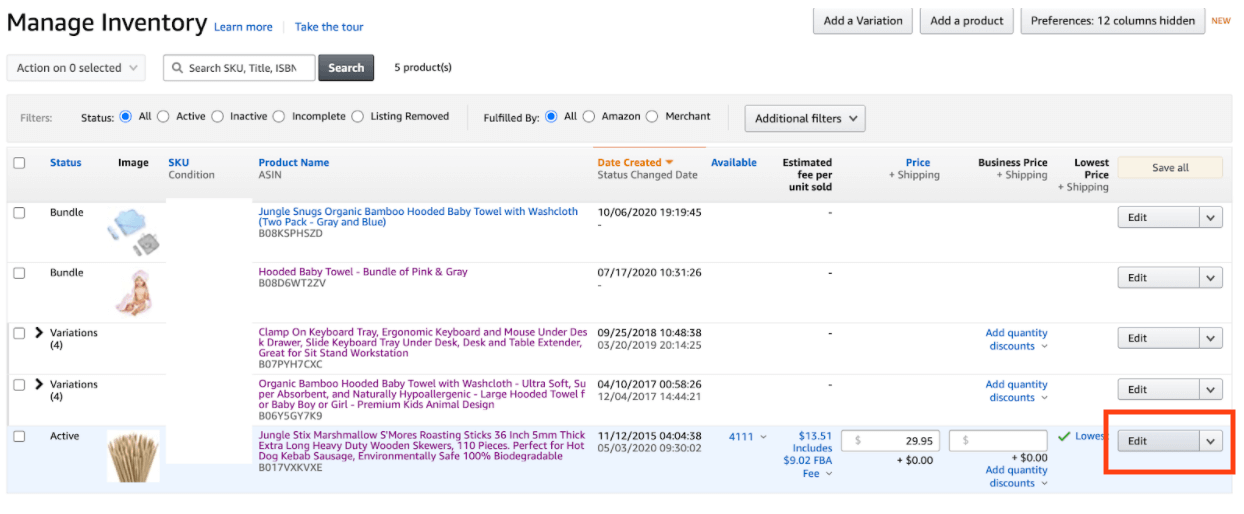This screenshot has width=1244, height=514.
Task: Click the wooden roasting sticks product image
Action: point(133,458)
